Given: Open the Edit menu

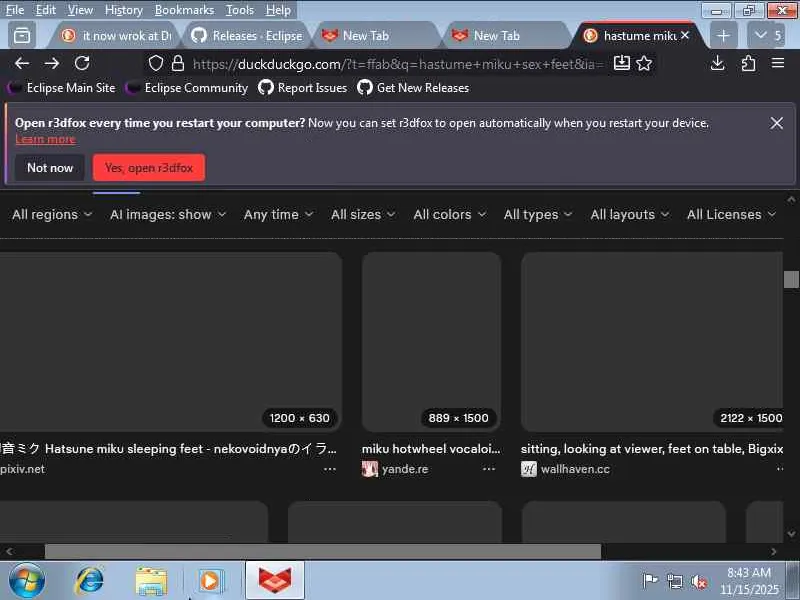Looking at the screenshot, I should [x=45, y=10].
